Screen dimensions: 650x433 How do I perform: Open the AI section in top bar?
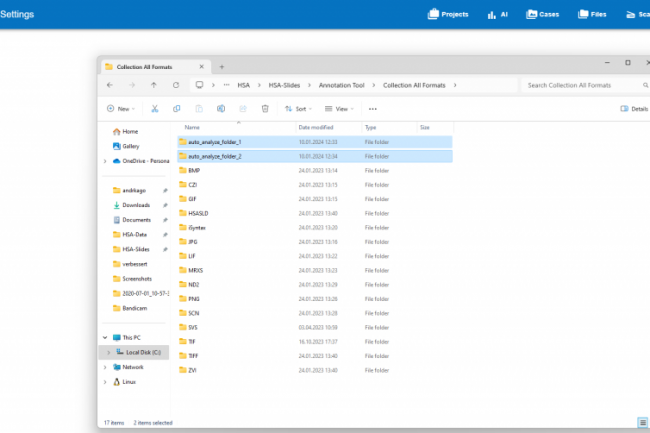tap(497, 15)
